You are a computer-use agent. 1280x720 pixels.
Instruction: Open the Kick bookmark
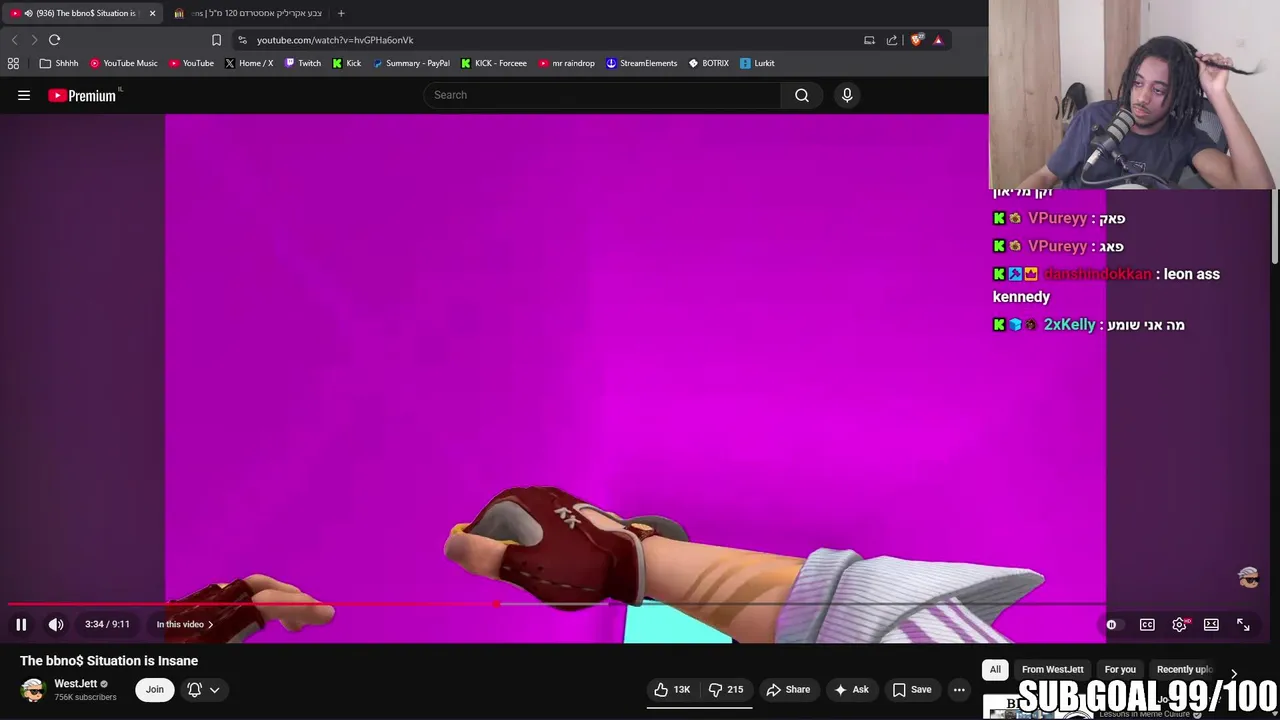click(347, 63)
